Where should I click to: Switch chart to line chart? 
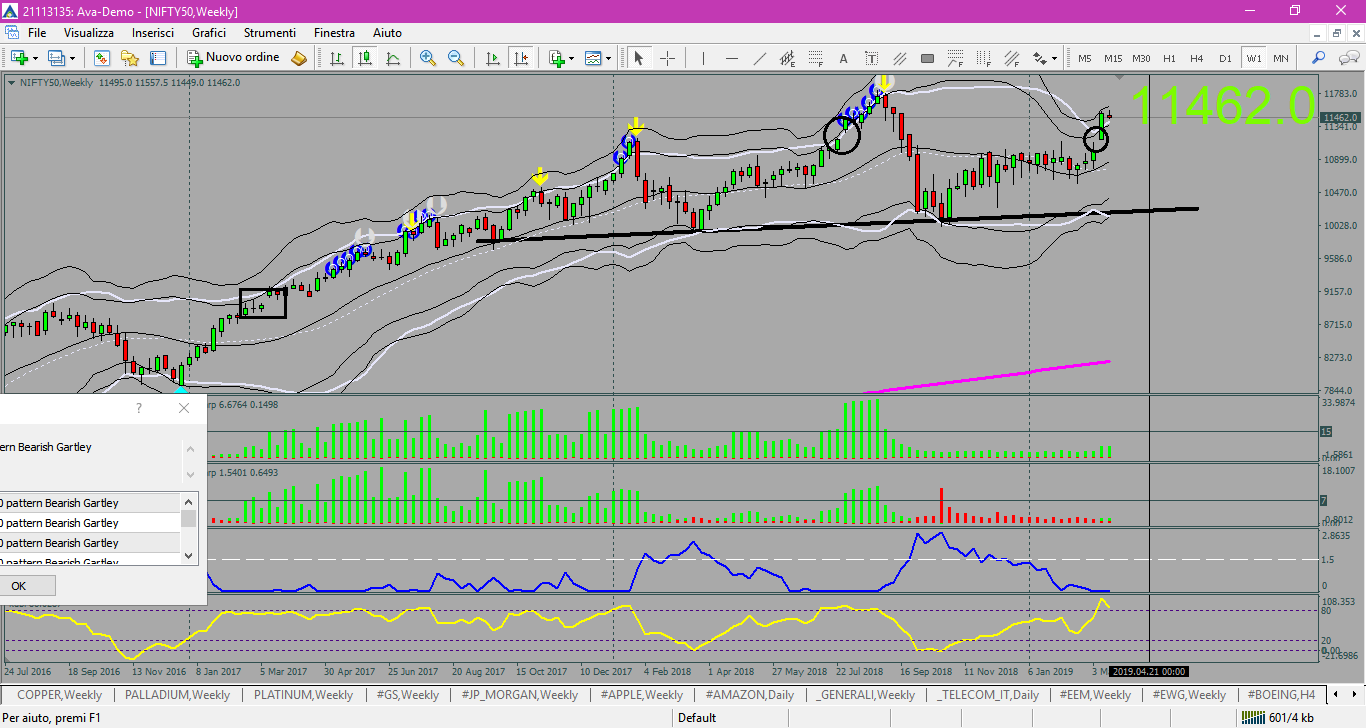(393, 58)
